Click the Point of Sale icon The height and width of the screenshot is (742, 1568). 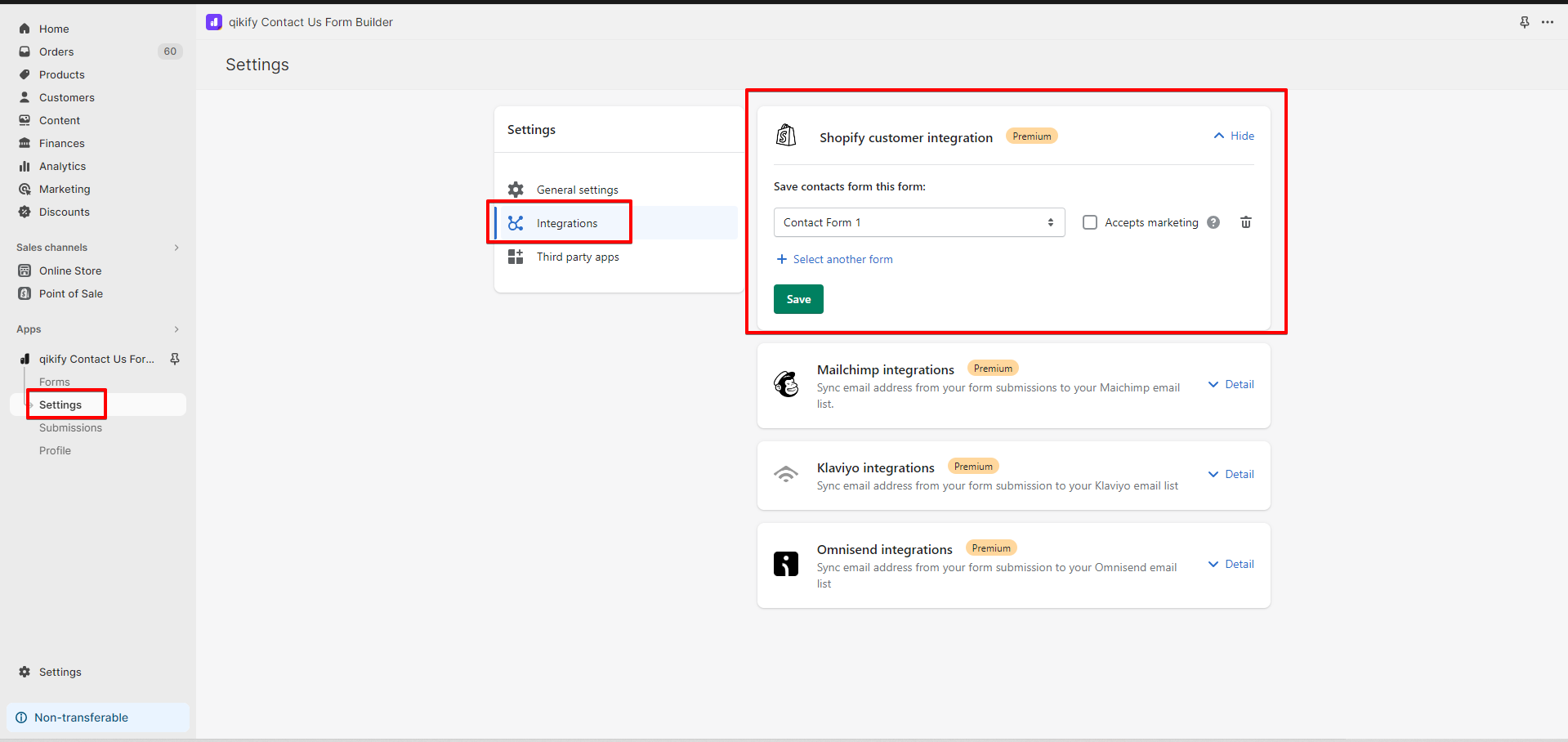click(25, 293)
